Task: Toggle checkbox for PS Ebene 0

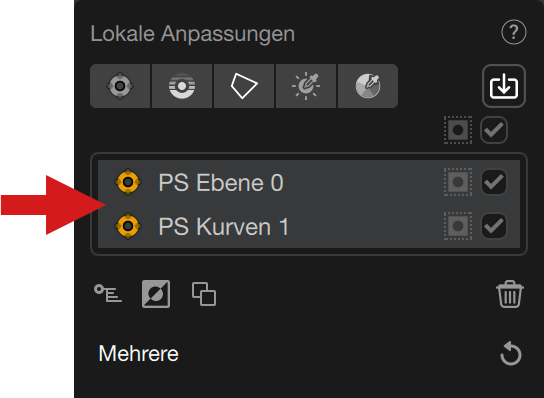Action: pos(494,182)
